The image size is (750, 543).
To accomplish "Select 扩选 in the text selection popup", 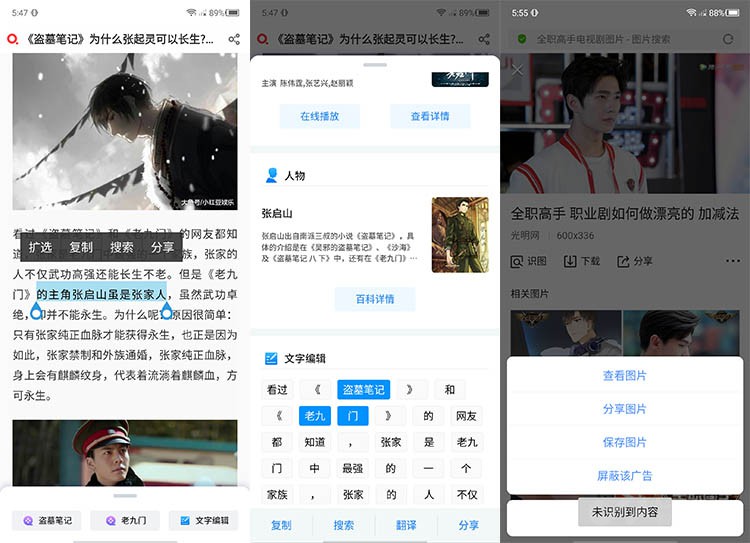I will pyautogui.click(x=40, y=247).
